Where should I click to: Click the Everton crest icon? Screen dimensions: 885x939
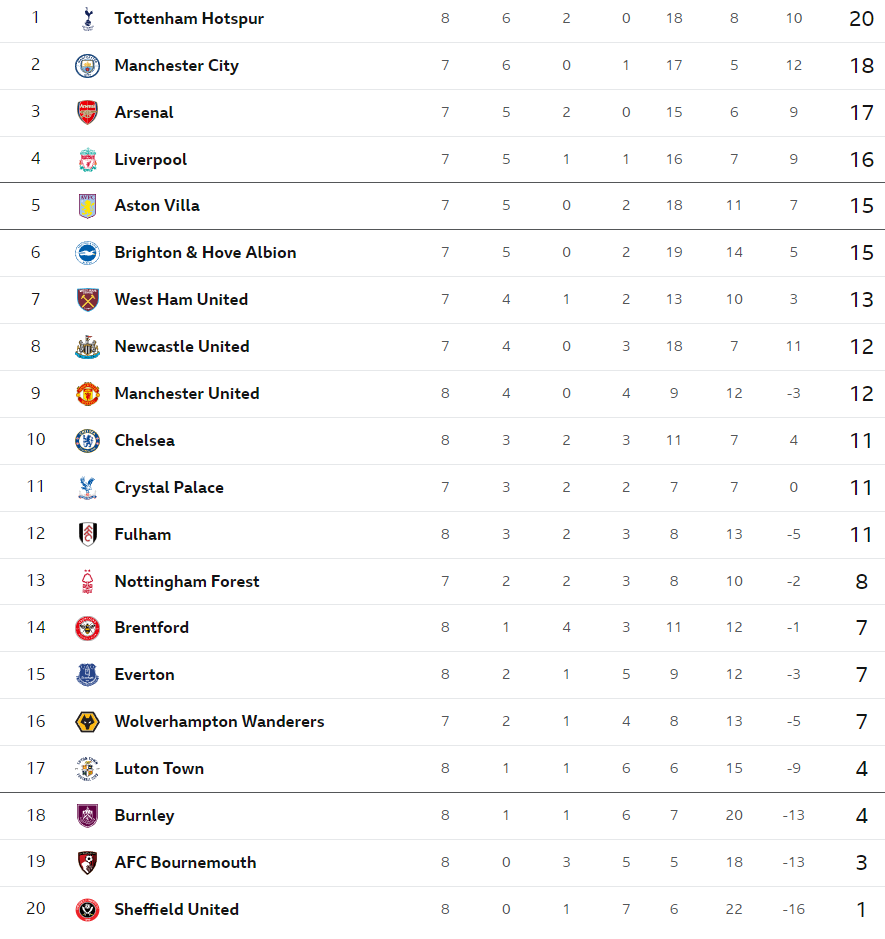pyautogui.click(x=87, y=675)
